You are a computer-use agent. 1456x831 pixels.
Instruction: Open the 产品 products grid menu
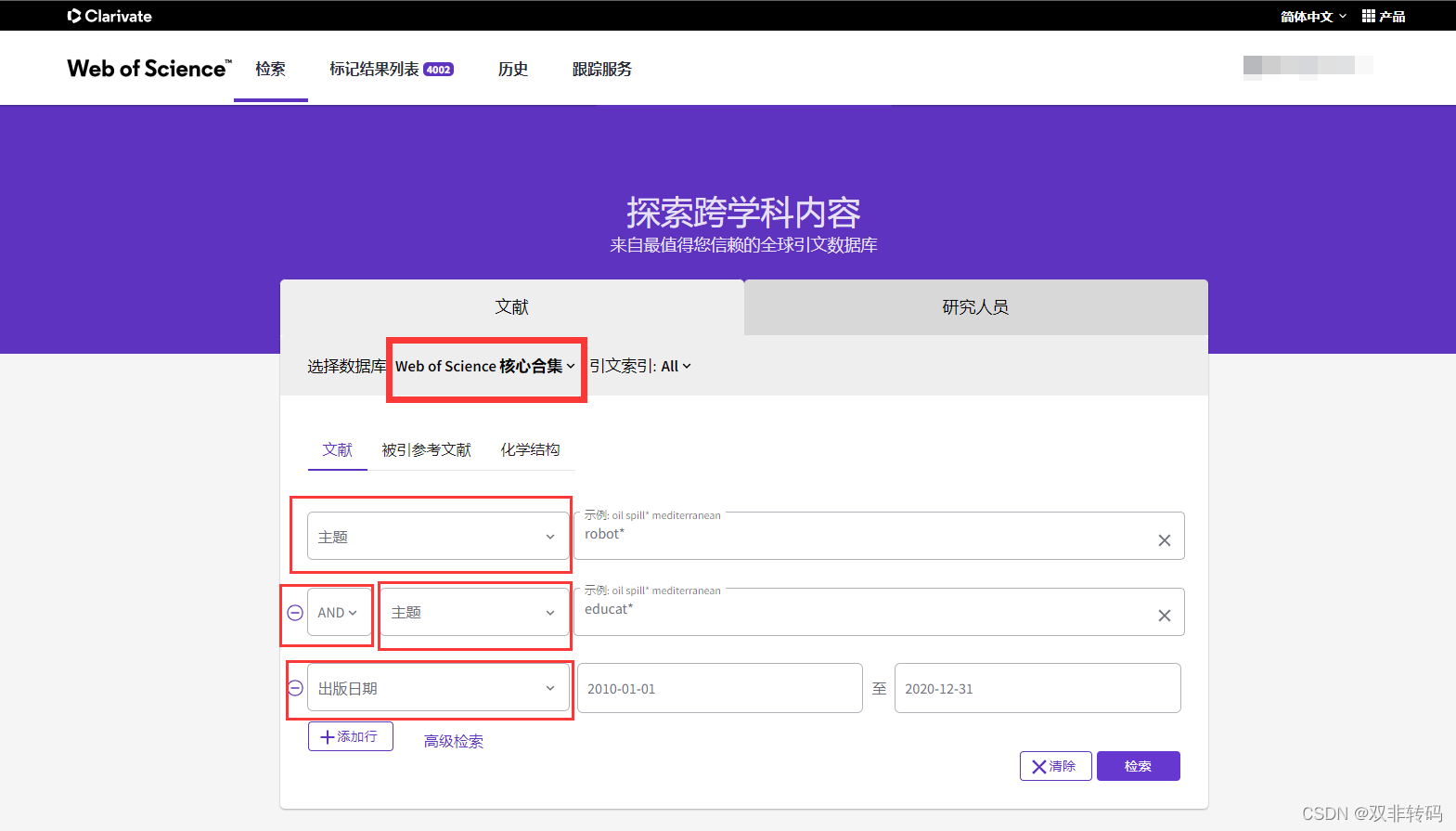[x=1384, y=16]
